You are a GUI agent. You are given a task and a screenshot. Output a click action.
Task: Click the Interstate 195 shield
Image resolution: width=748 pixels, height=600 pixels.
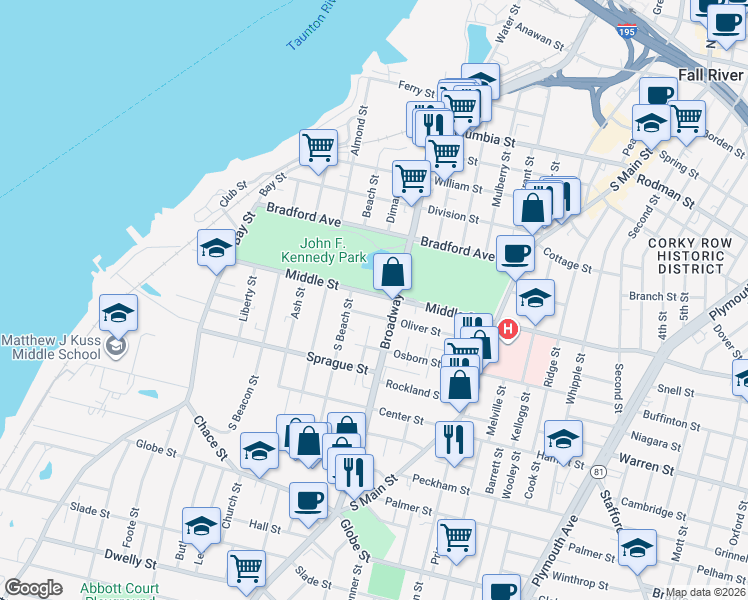(626, 31)
